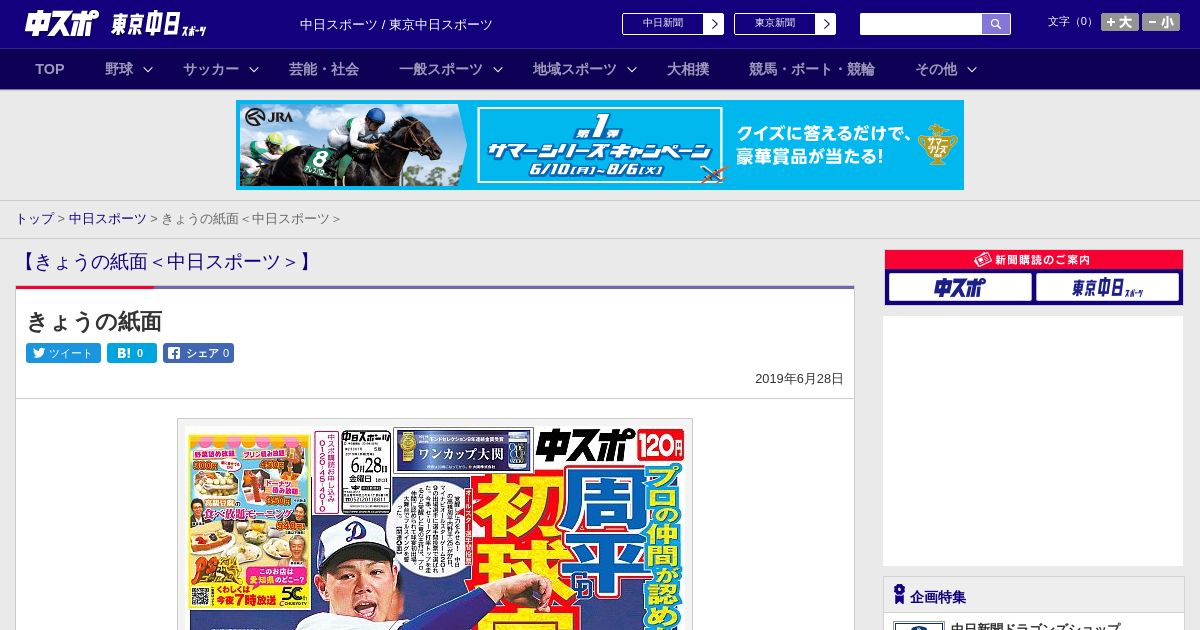The height and width of the screenshot is (630, 1200).
Task: Click the 東京中日スポーツ logo in header
Action: pyautogui.click(x=159, y=24)
